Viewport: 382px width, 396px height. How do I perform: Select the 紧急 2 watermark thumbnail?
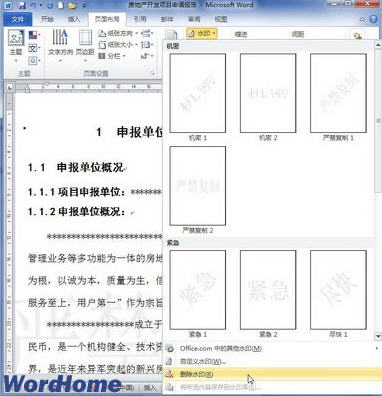click(x=268, y=290)
